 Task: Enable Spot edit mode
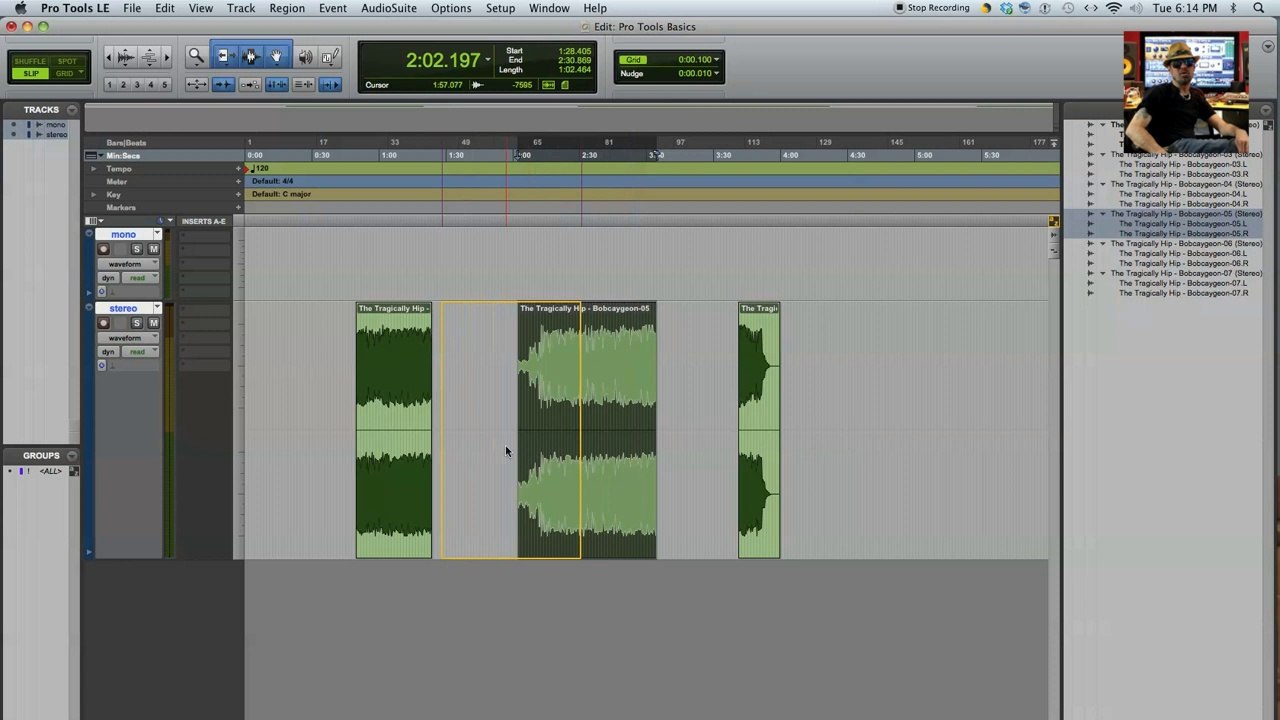point(66,62)
